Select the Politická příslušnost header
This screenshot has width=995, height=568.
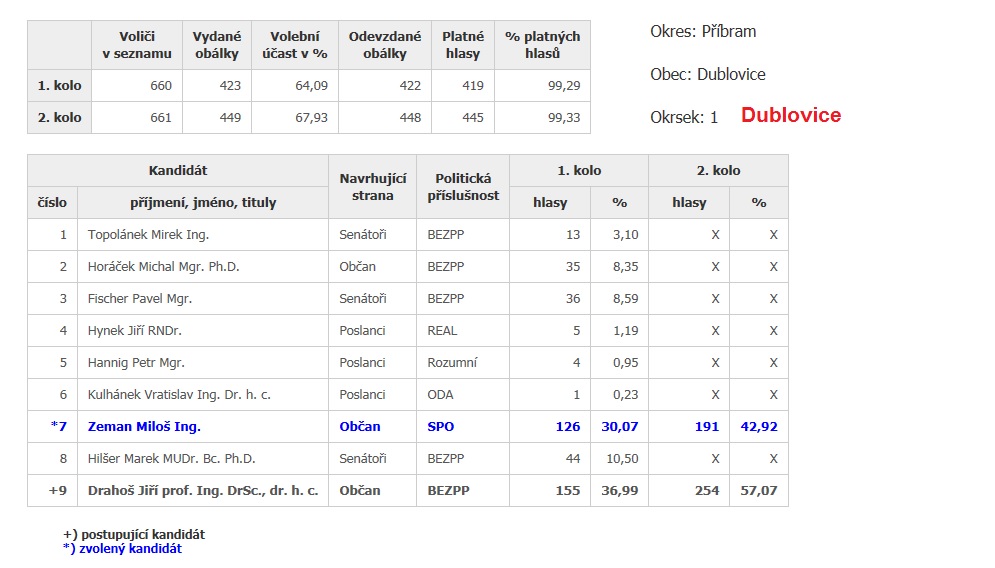[x=462, y=186]
